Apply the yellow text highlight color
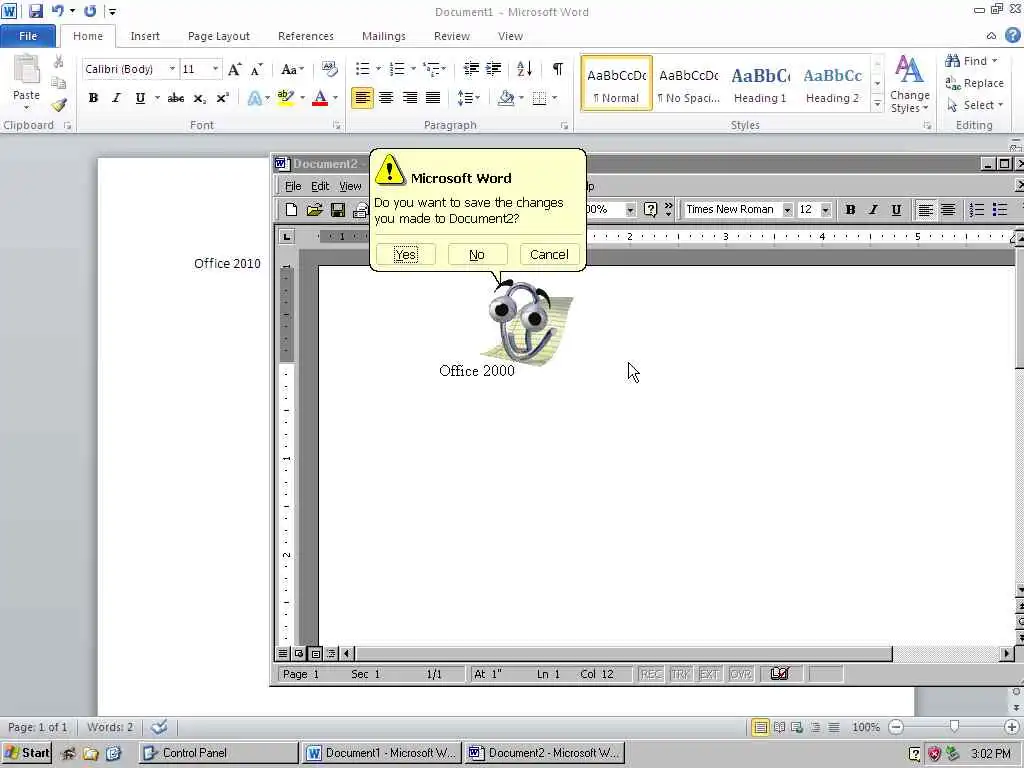This screenshot has width=1024, height=768. (x=285, y=98)
